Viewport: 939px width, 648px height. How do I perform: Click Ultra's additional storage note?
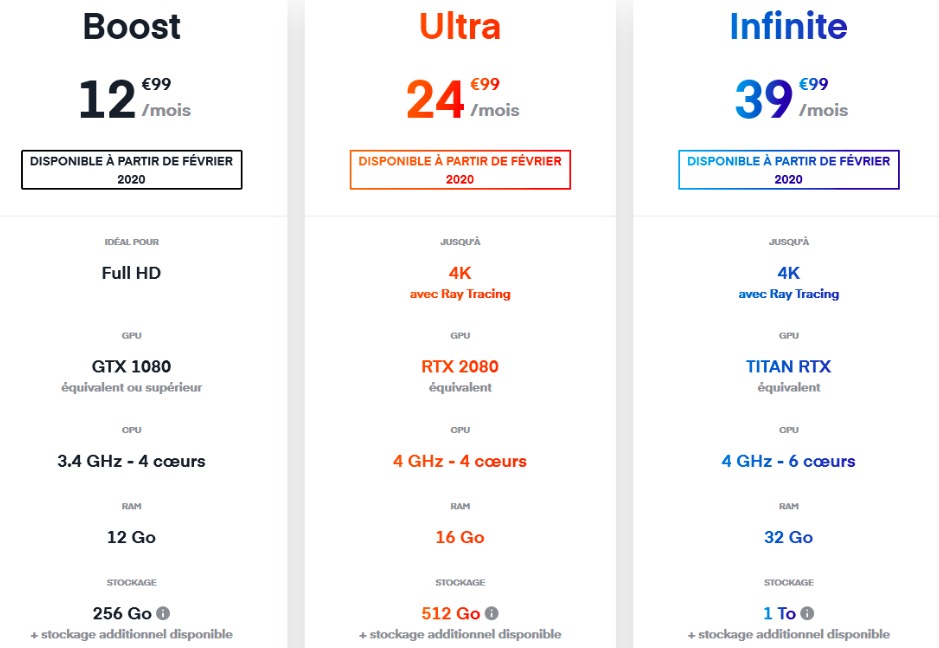pyautogui.click(x=460, y=634)
